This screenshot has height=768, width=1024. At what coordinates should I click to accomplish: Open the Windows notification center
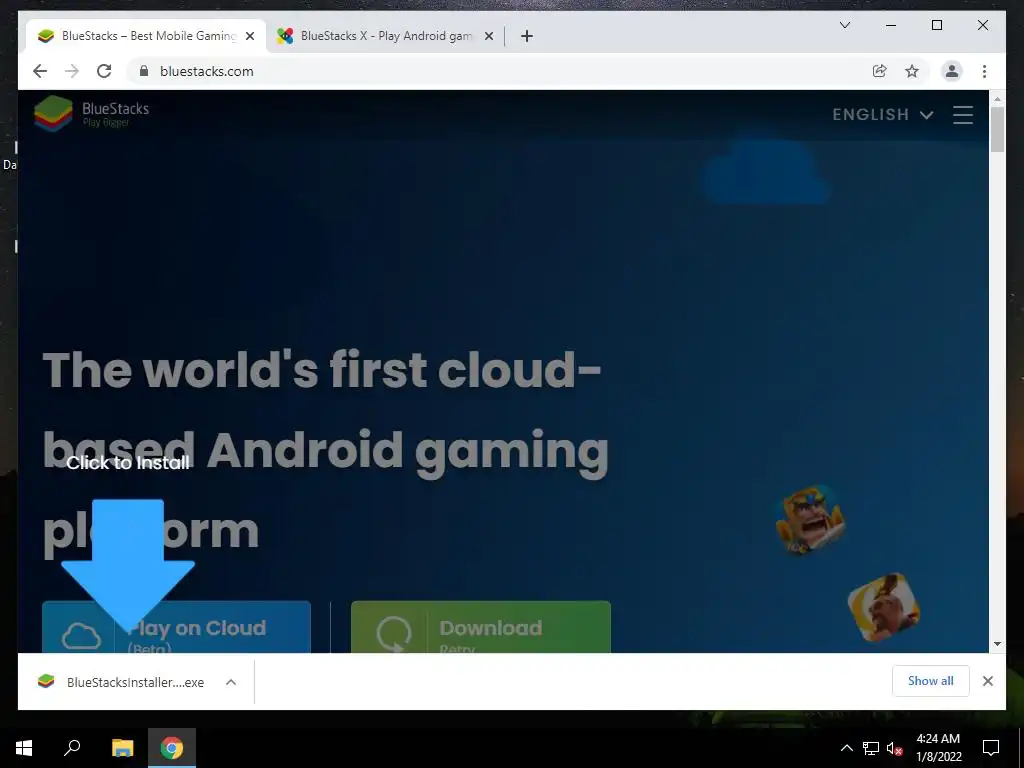(x=991, y=748)
